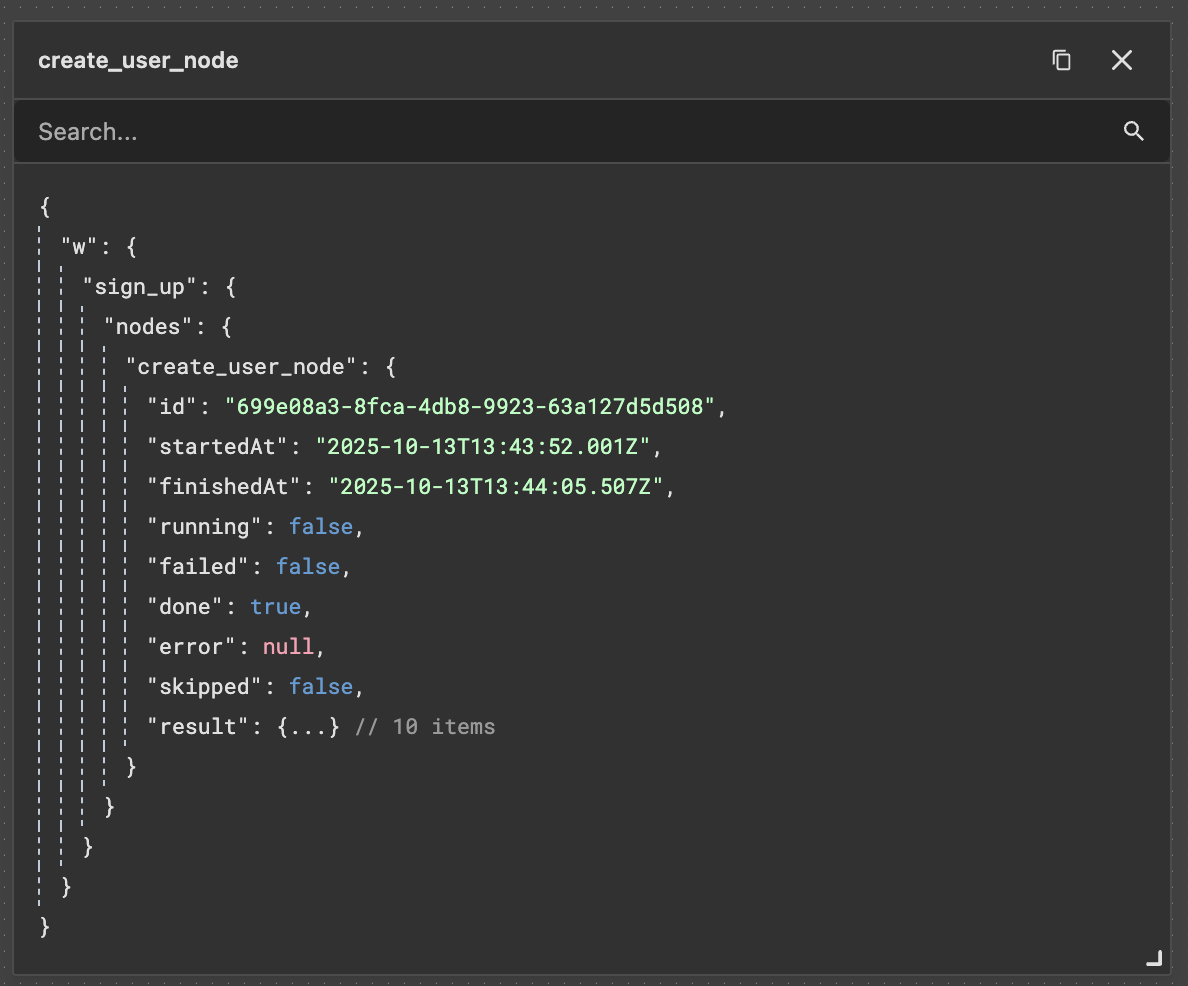Close the create_user_node panel
The width and height of the screenshot is (1188, 986).
(x=1121, y=60)
